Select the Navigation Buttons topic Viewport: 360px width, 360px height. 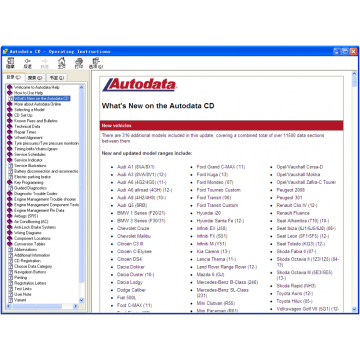tap(30, 272)
